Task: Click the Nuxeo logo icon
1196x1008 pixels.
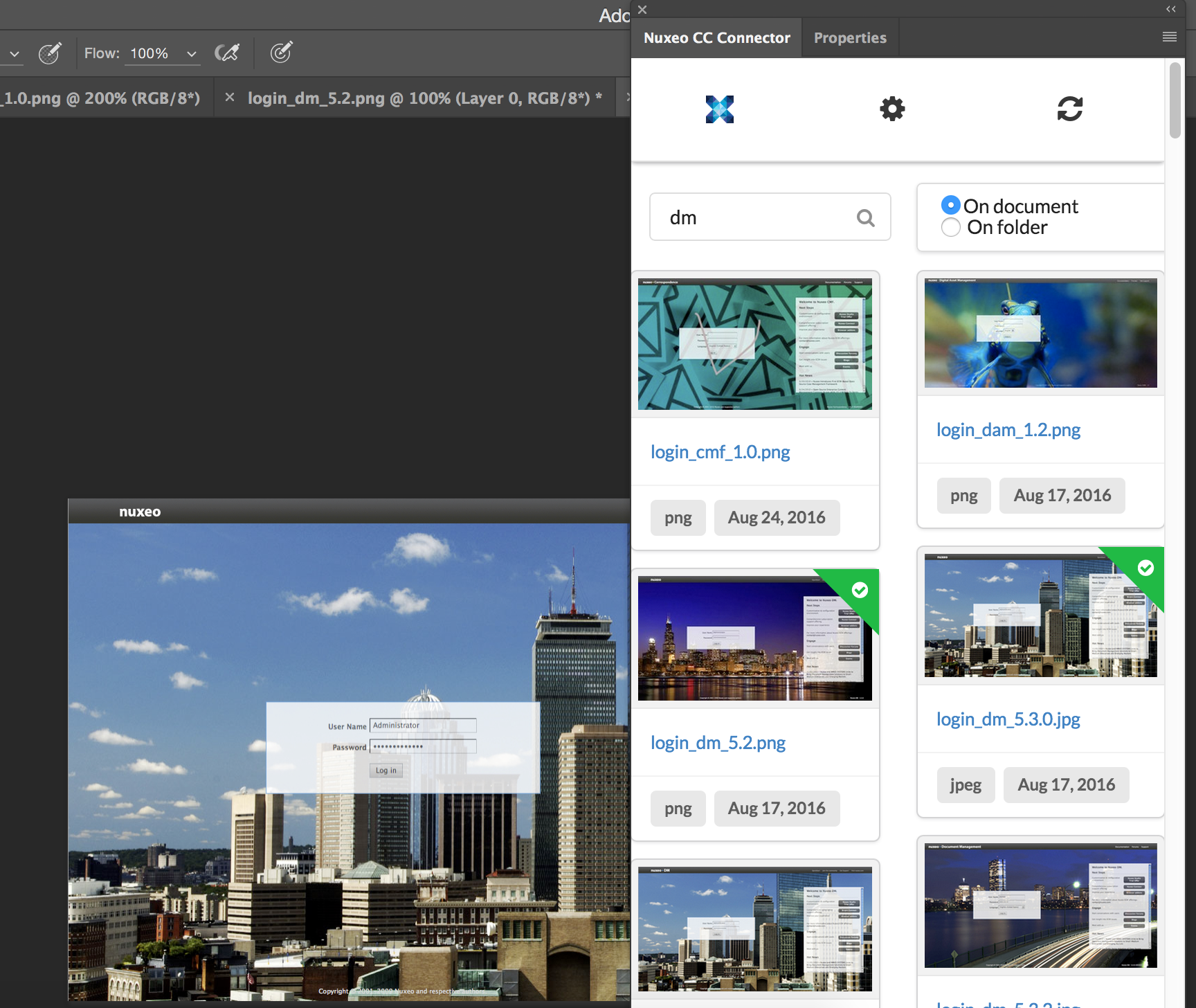Action: [719, 109]
